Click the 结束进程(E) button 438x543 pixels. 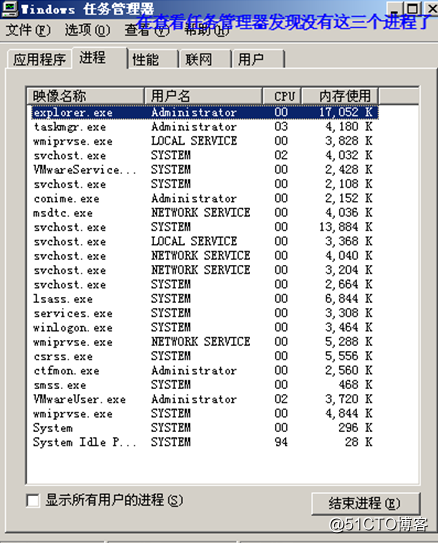click(x=366, y=503)
